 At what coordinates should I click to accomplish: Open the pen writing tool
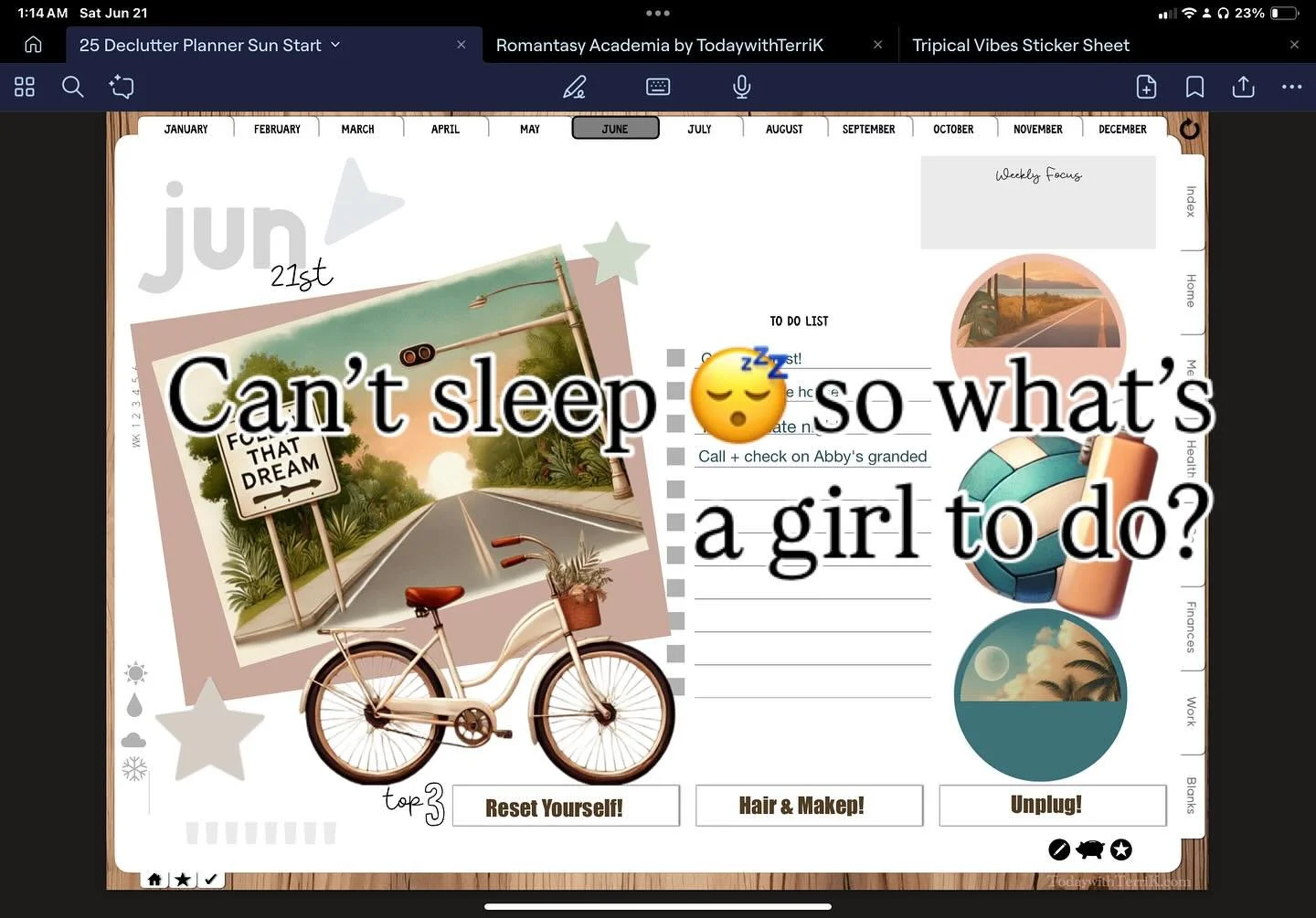574,87
